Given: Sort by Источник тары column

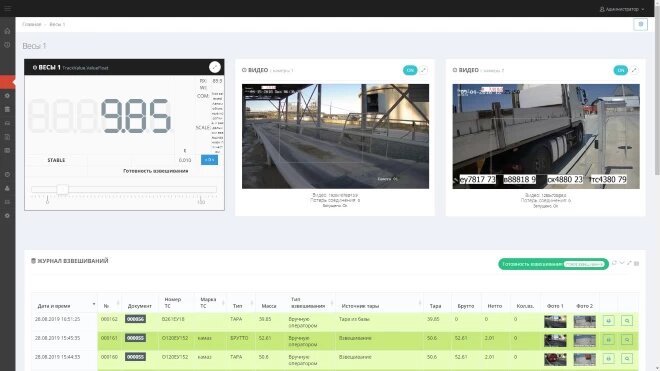Looking at the screenshot, I should click(x=380, y=303).
